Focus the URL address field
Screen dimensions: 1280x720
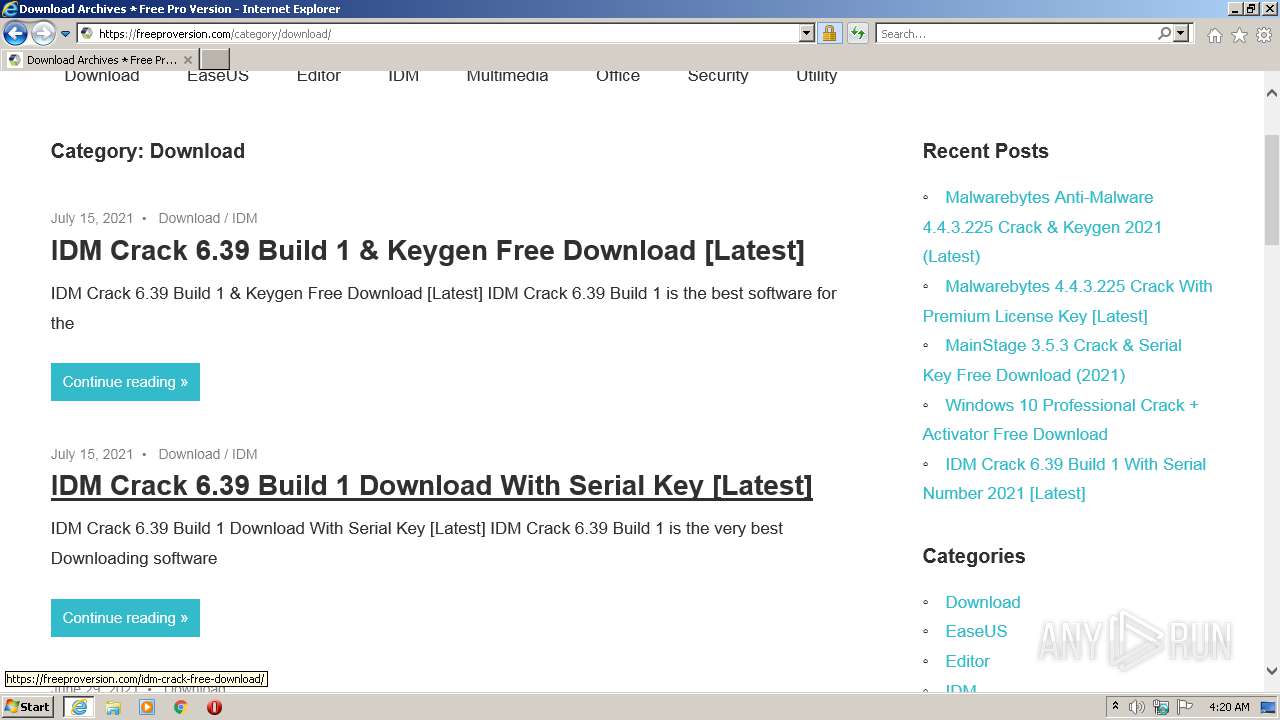click(x=446, y=34)
